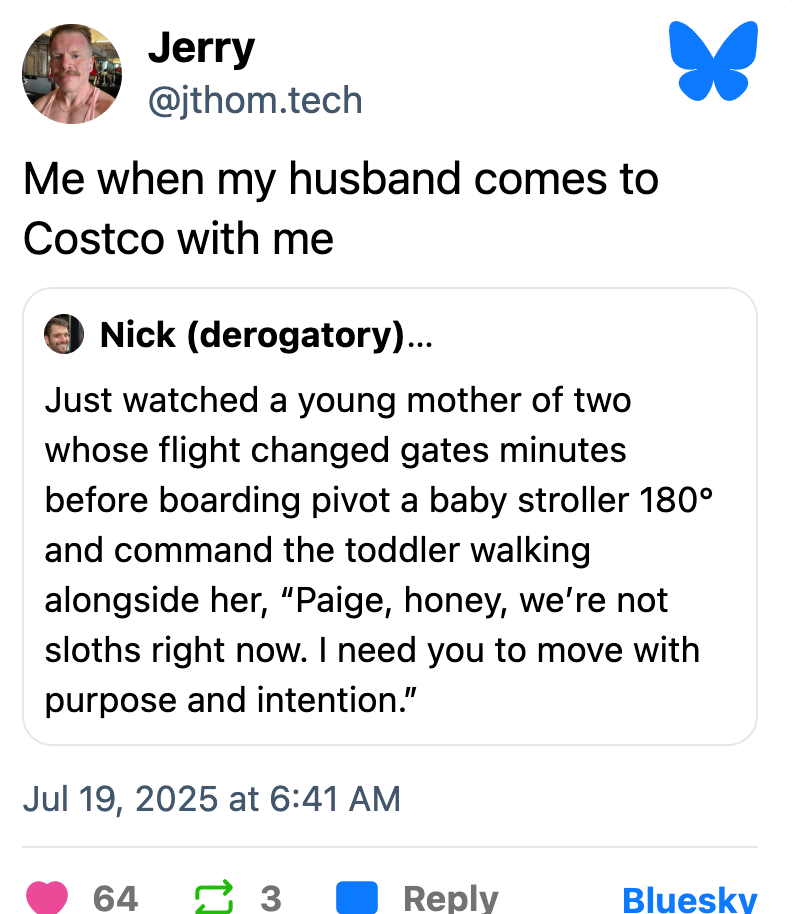Viewport: 792px width, 914px height.
Task: Click the Jul 19, 2025 timestamp
Action: [x=211, y=798]
